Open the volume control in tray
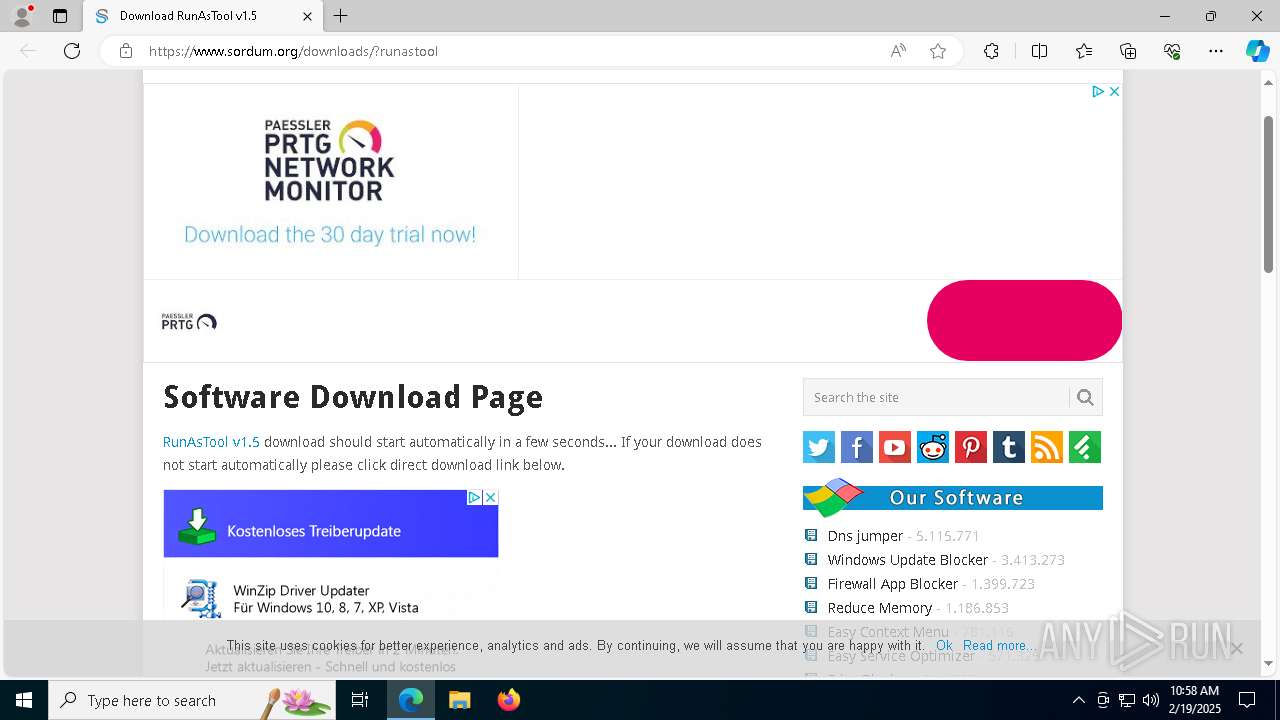The image size is (1280, 720). pos(1151,700)
